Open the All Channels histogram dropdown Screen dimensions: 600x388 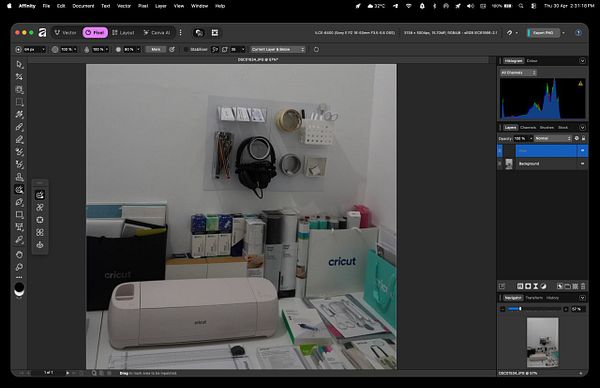click(x=518, y=73)
